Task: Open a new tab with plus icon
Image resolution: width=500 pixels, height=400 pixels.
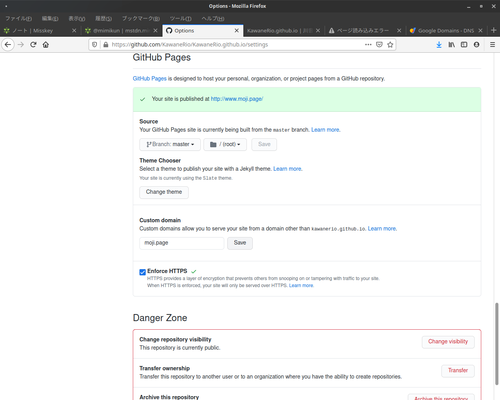Action: (x=494, y=30)
